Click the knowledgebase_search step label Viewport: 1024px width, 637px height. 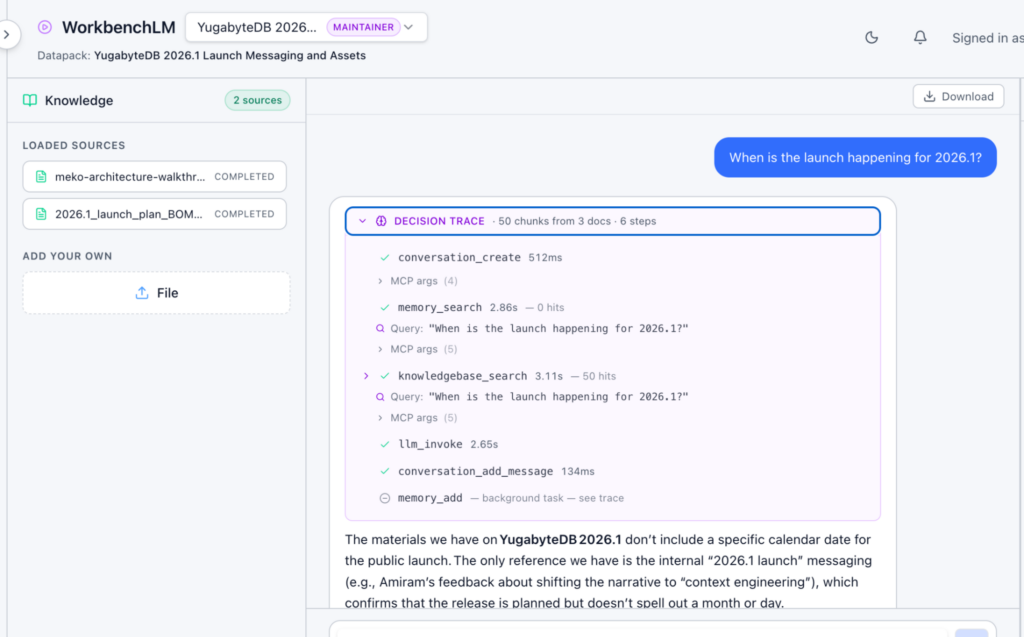[x=462, y=376]
